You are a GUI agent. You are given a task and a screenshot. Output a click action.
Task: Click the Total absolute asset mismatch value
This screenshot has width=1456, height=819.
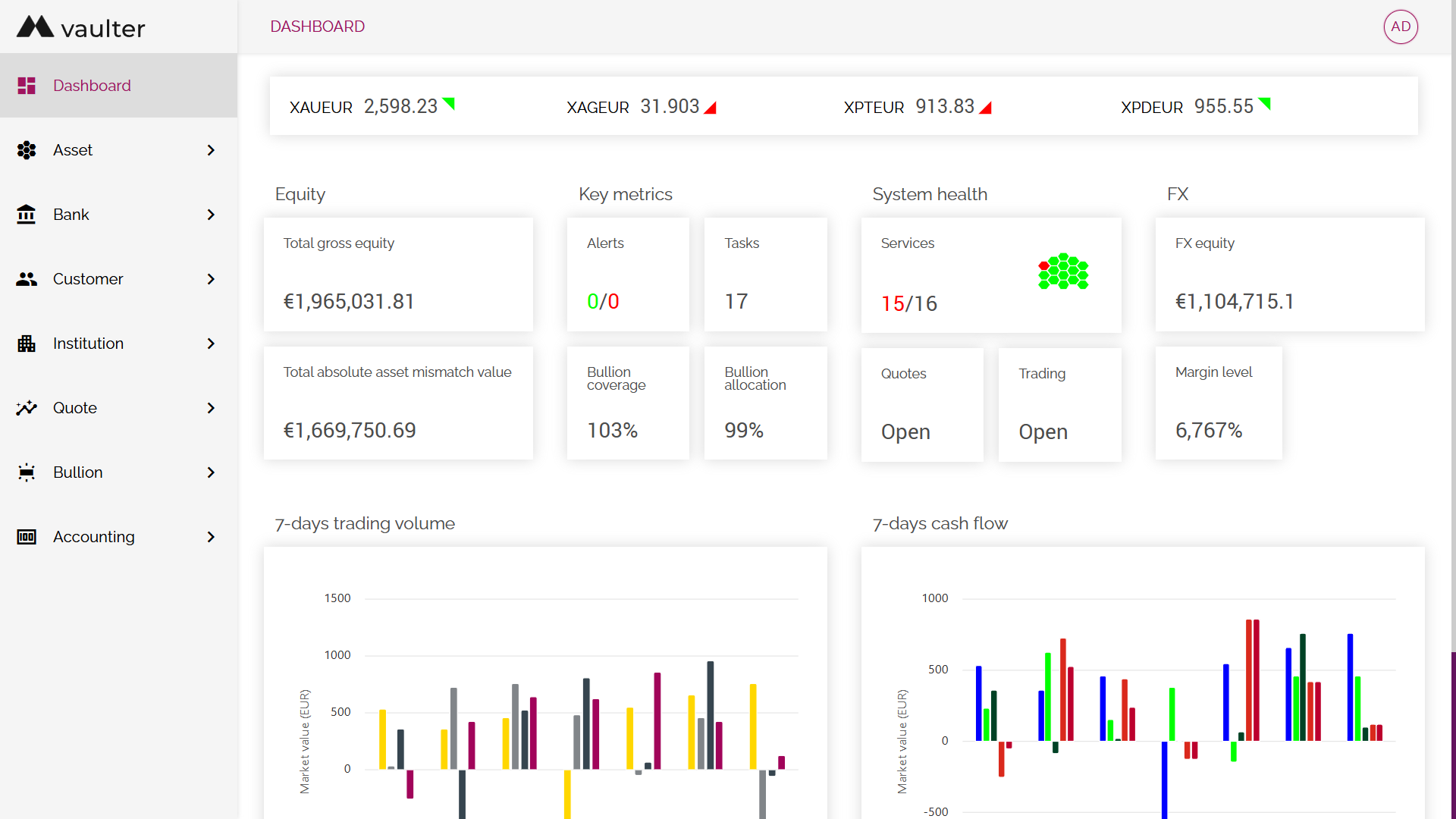coord(350,431)
